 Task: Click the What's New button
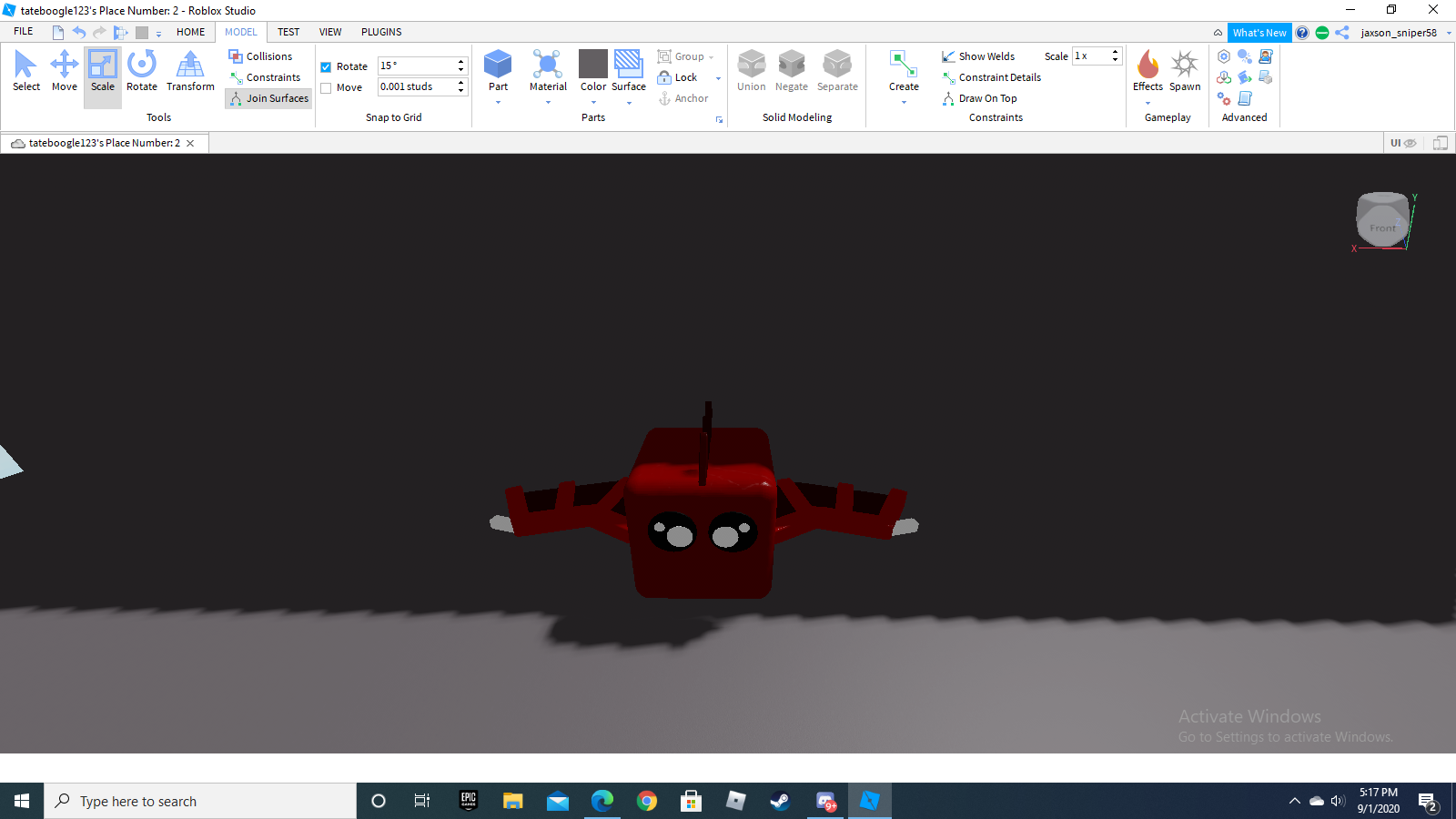1259,33
